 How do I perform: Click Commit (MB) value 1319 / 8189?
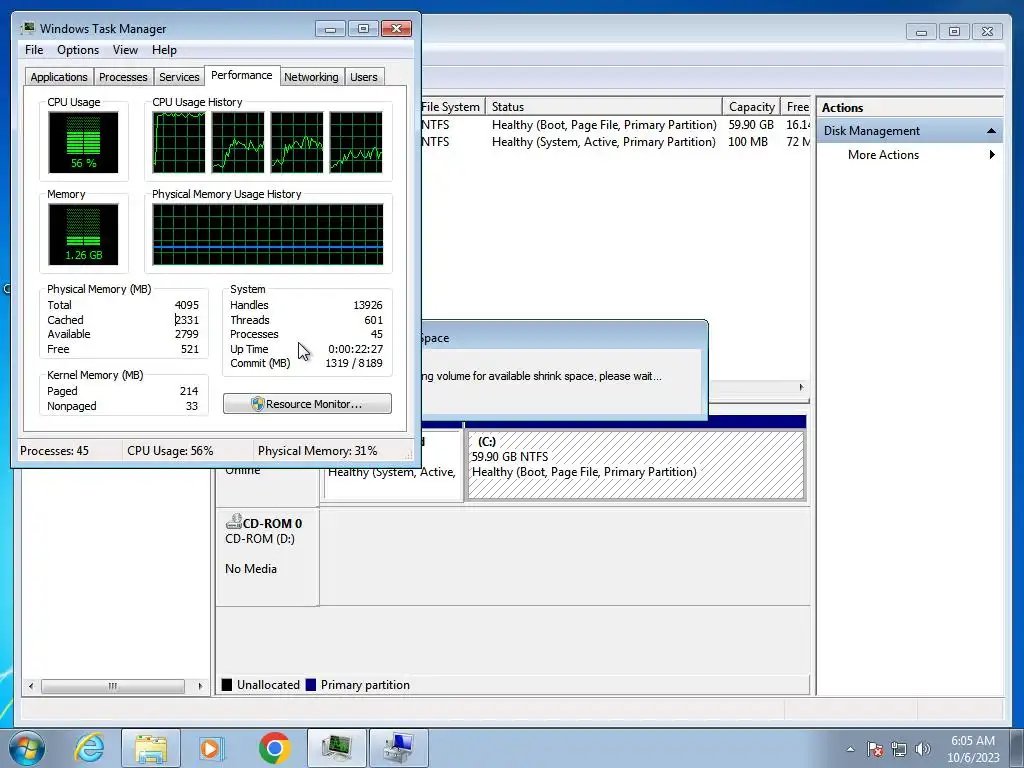(x=354, y=363)
